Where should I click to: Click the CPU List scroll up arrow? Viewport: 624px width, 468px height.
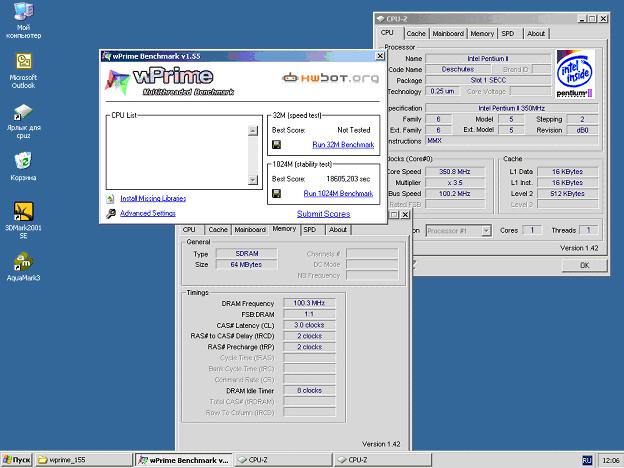pos(253,131)
